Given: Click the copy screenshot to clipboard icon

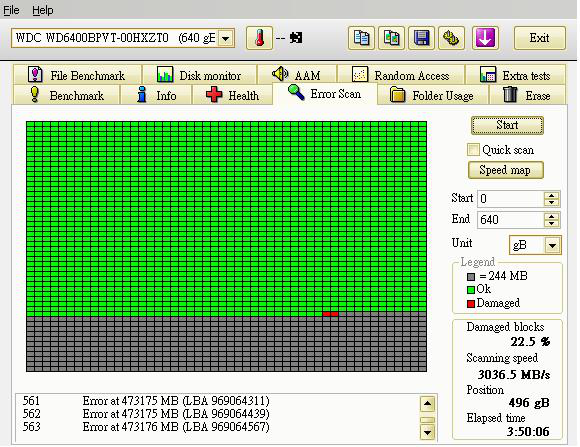Looking at the screenshot, I should click(x=391, y=38).
